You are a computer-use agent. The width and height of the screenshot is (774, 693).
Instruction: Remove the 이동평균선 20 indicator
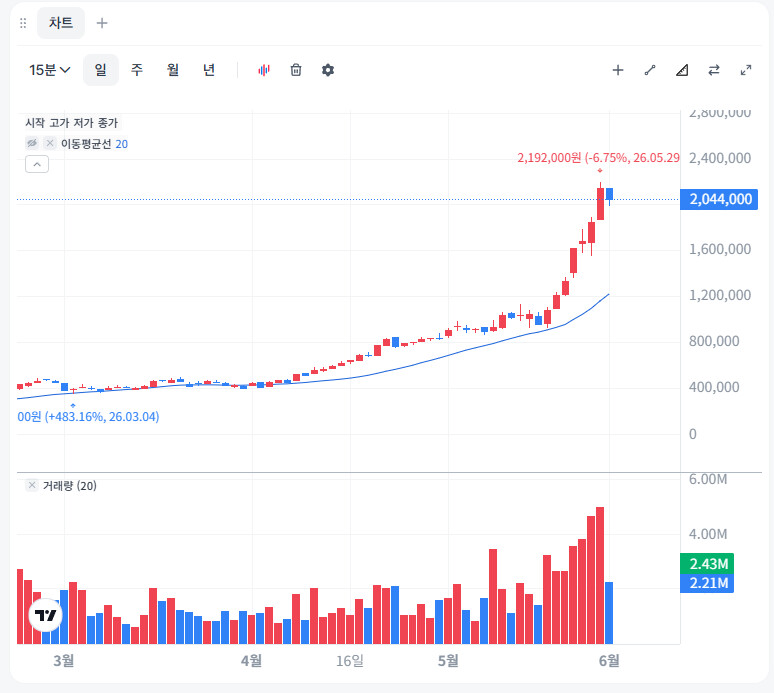pos(49,143)
